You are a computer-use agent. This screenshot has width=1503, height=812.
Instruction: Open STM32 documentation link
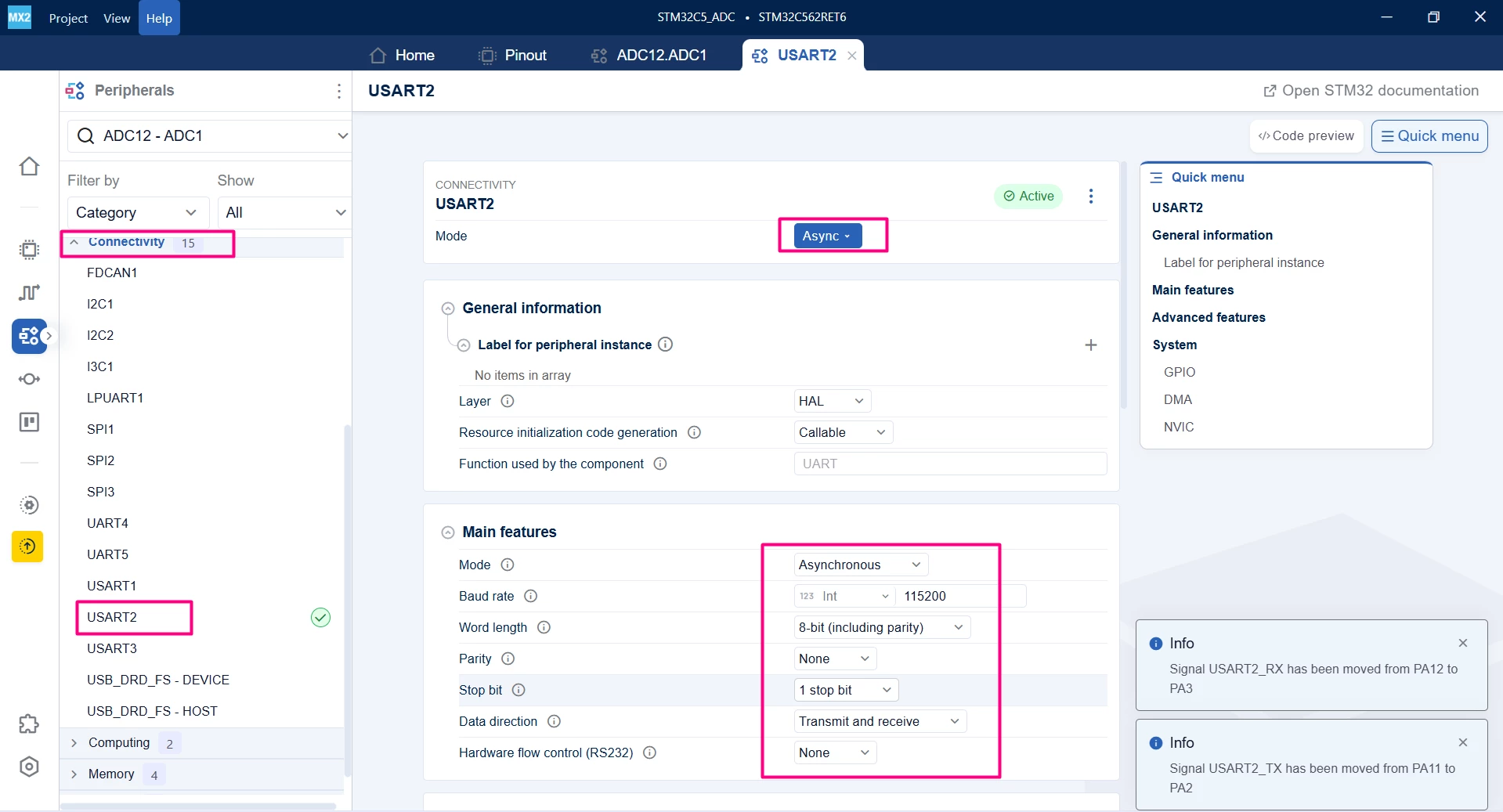(1371, 91)
